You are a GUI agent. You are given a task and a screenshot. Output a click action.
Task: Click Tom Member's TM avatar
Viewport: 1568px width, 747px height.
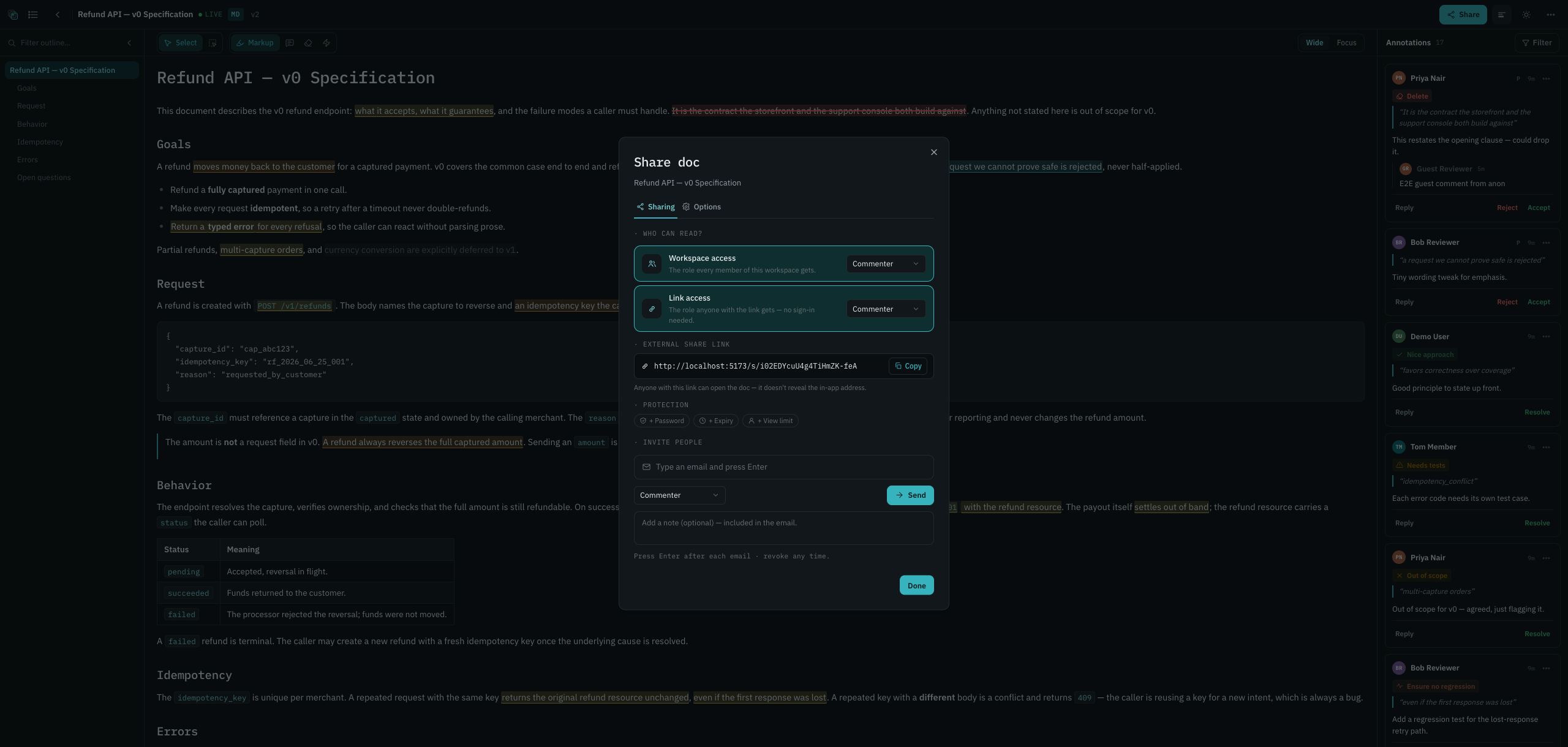pos(1398,447)
